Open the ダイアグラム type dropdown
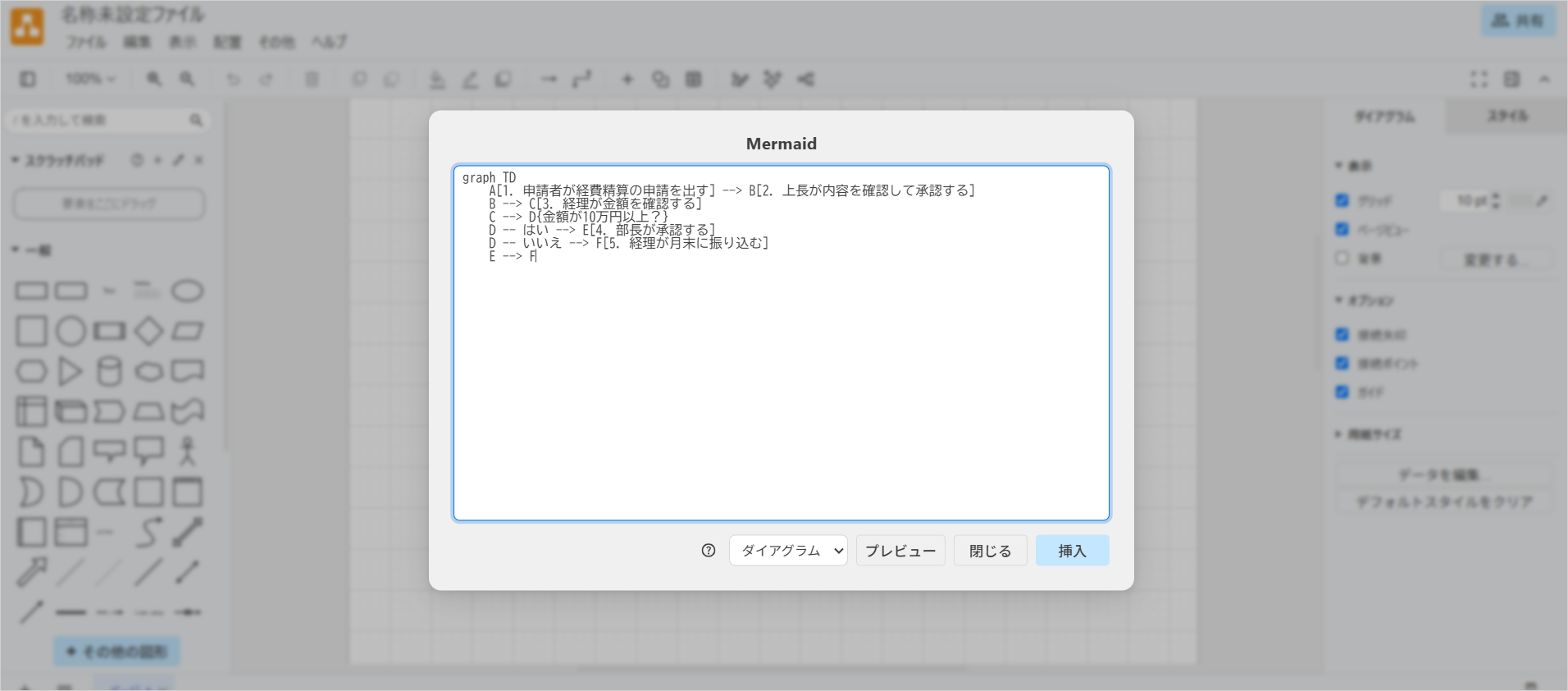 point(788,551)
